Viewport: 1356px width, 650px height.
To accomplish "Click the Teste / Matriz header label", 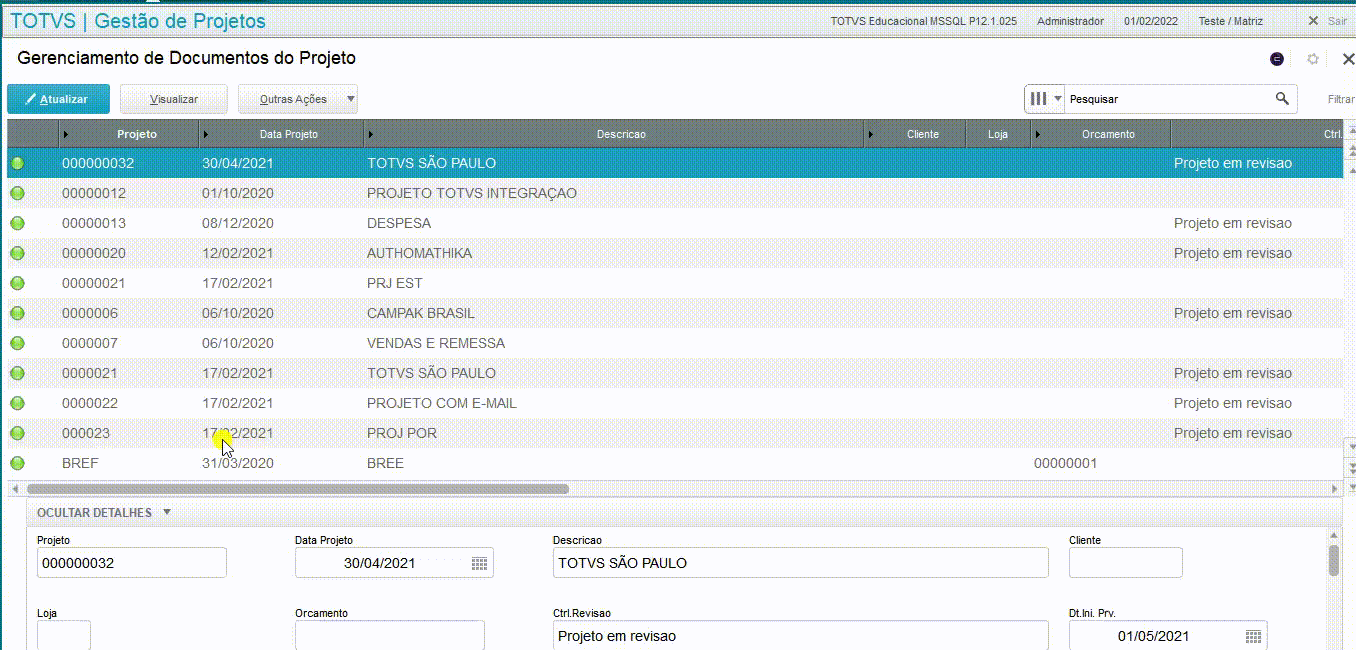I will click(1231, 21).
